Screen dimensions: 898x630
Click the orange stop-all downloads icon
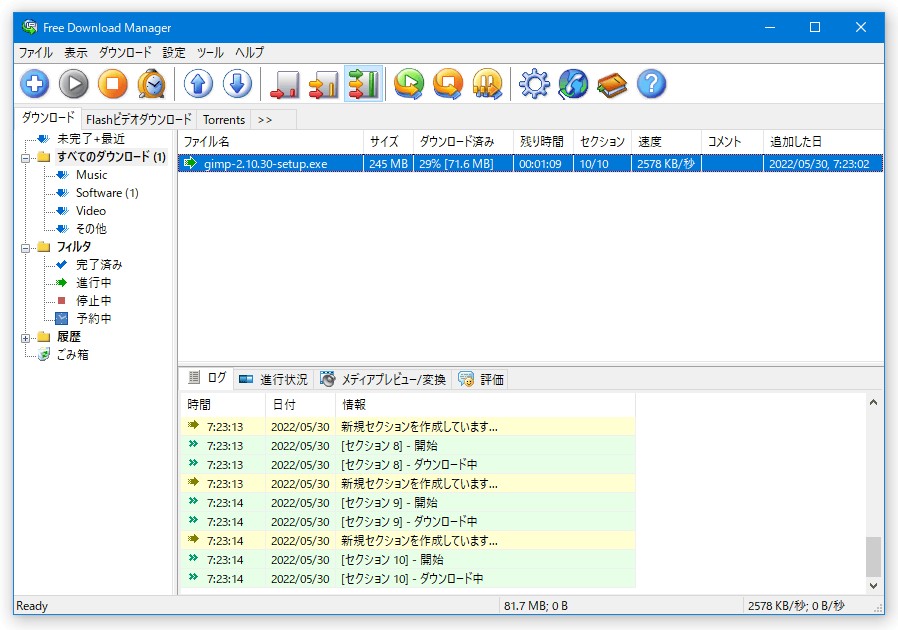448,84
